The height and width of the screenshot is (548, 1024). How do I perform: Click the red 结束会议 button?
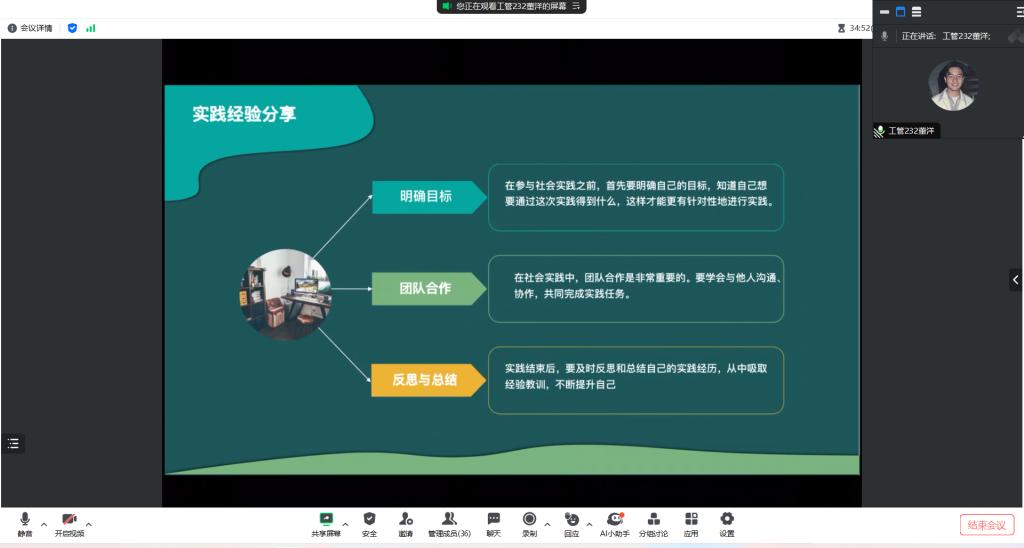987,525
